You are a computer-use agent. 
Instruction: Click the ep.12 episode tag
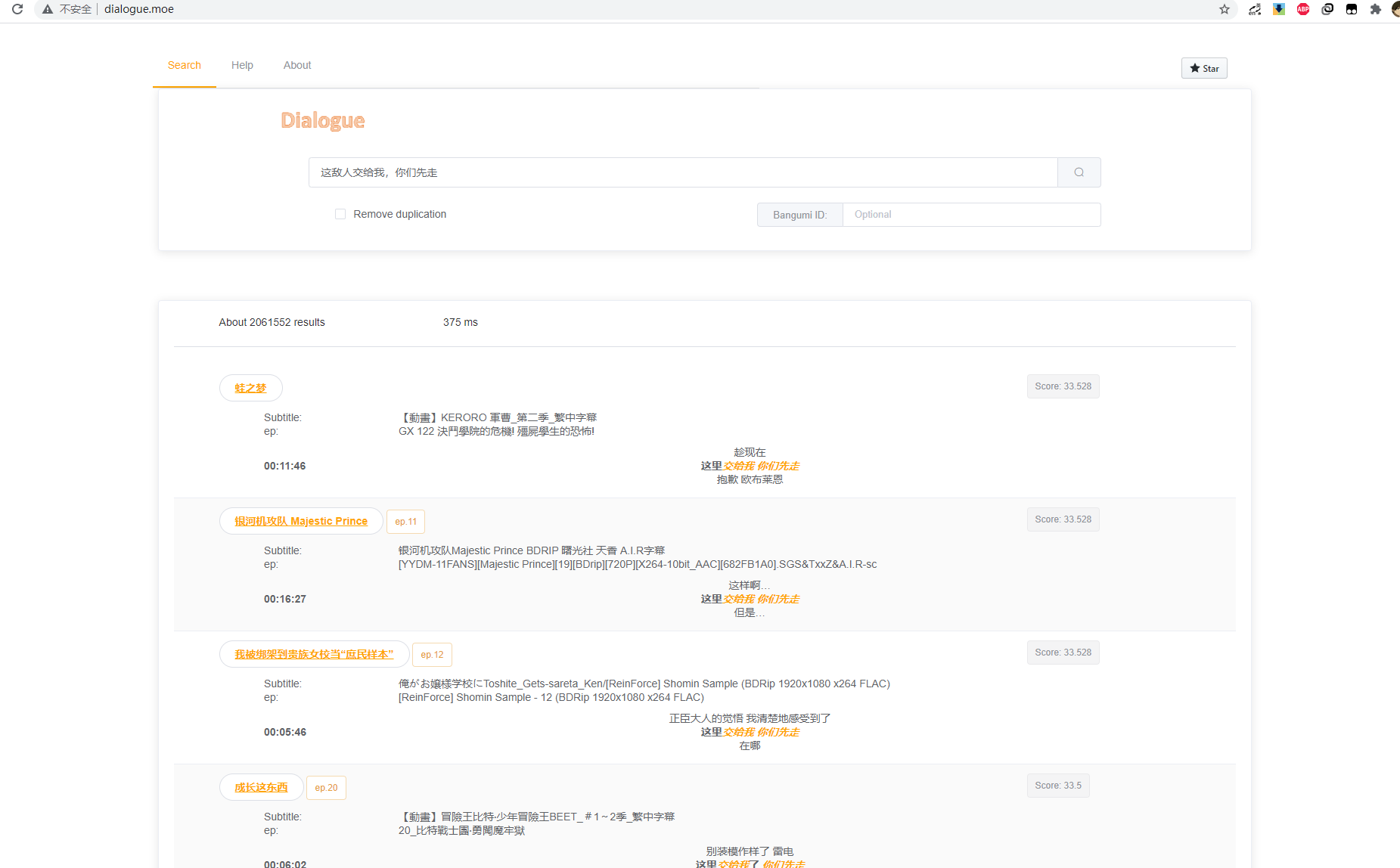coord(432,655)
